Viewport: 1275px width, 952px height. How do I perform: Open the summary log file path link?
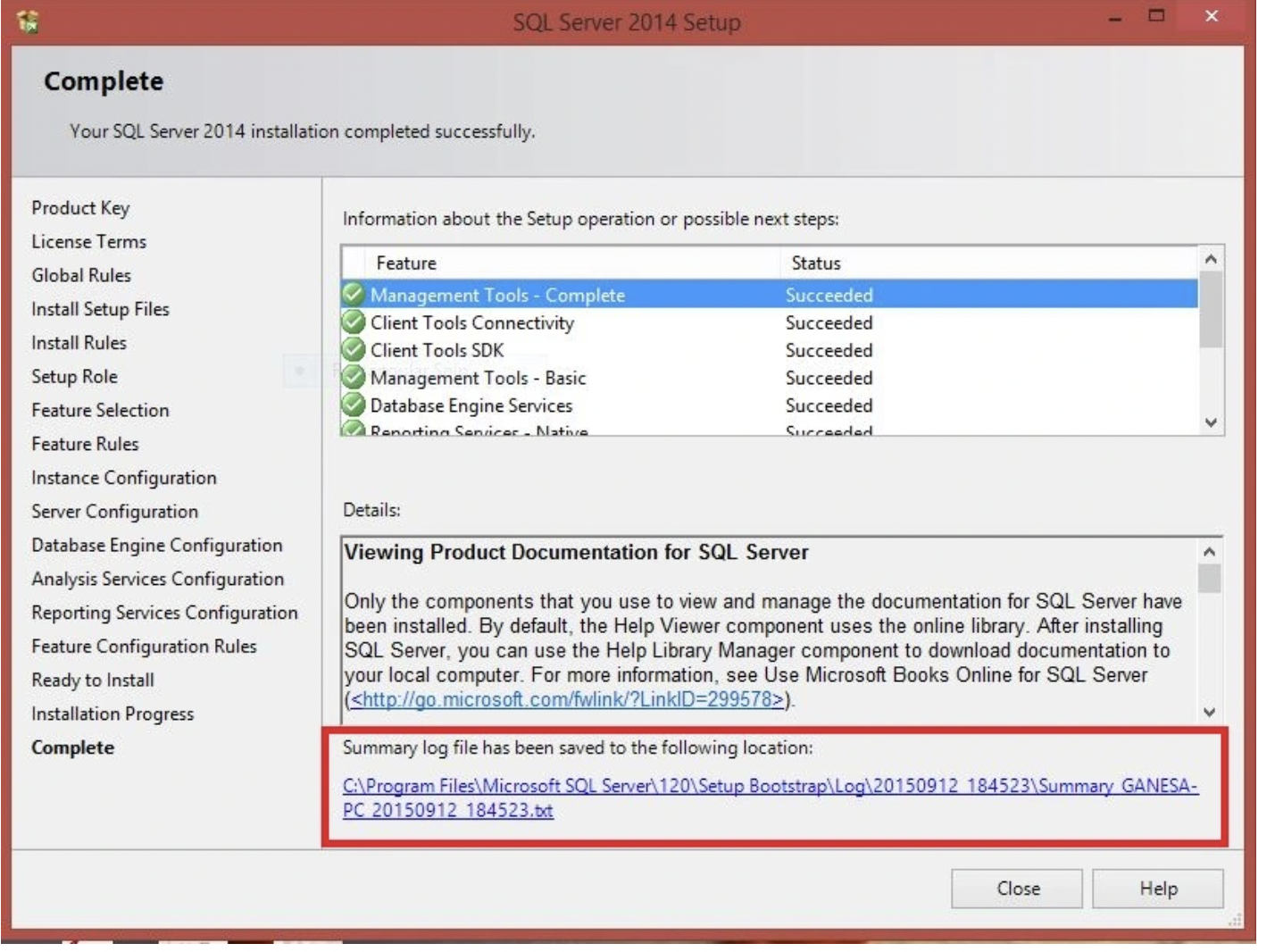point(769,786)
